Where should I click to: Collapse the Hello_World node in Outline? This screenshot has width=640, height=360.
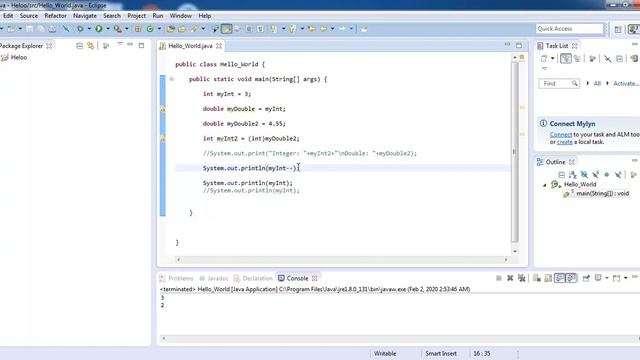point(544,185)
